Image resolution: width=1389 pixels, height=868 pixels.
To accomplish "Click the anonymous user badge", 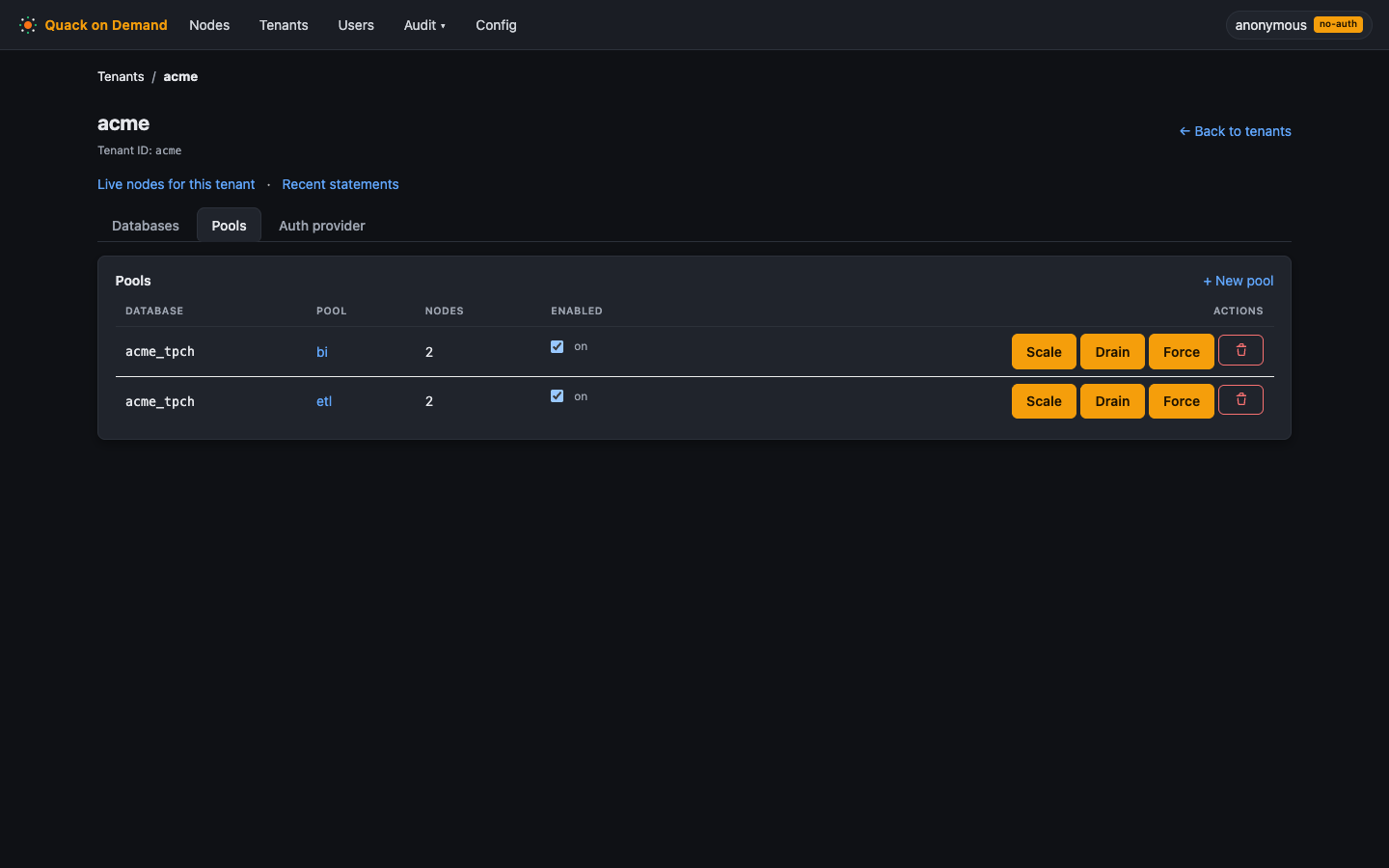I will tap(1298, 25).
